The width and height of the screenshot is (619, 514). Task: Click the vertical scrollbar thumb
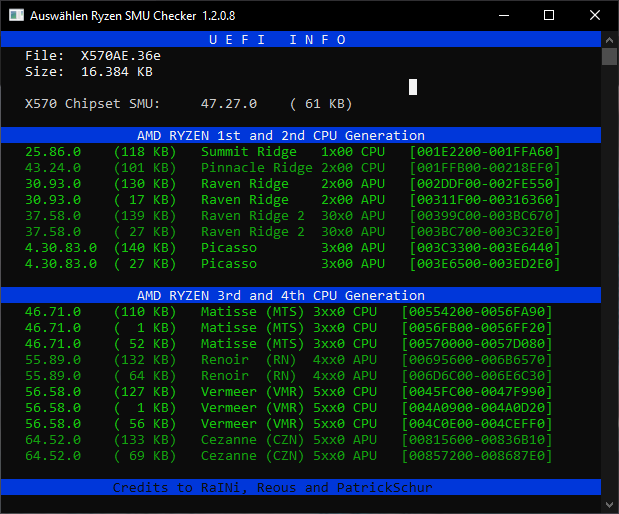pos(609,56)
